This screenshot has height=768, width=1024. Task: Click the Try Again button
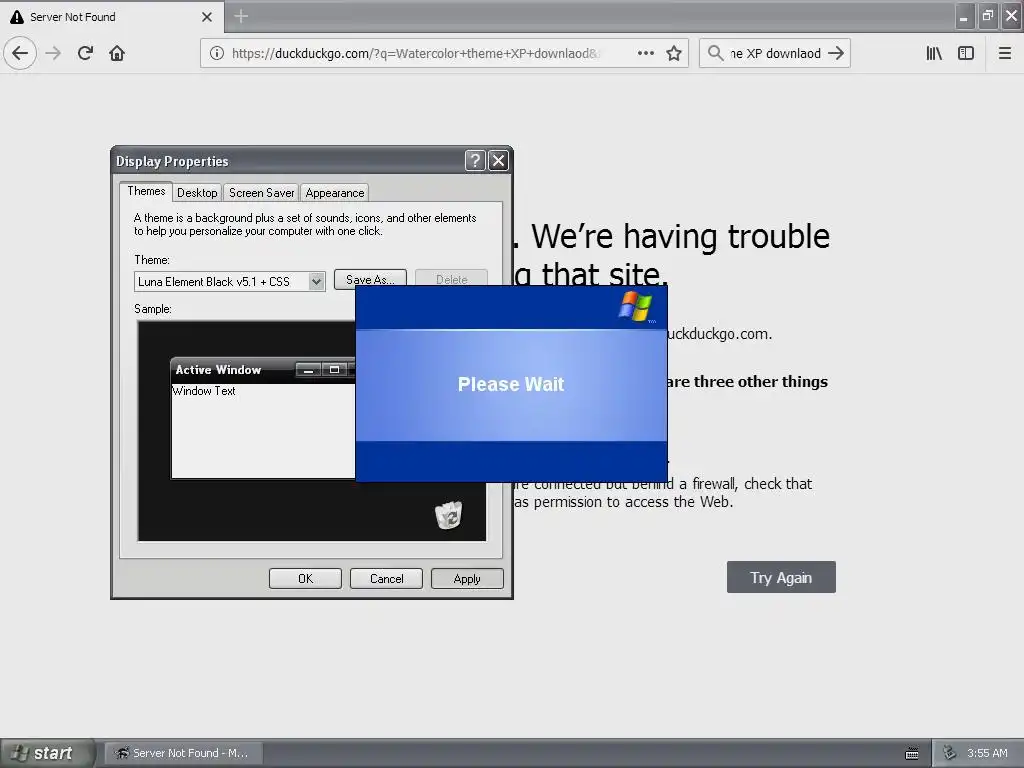(781, 577)
